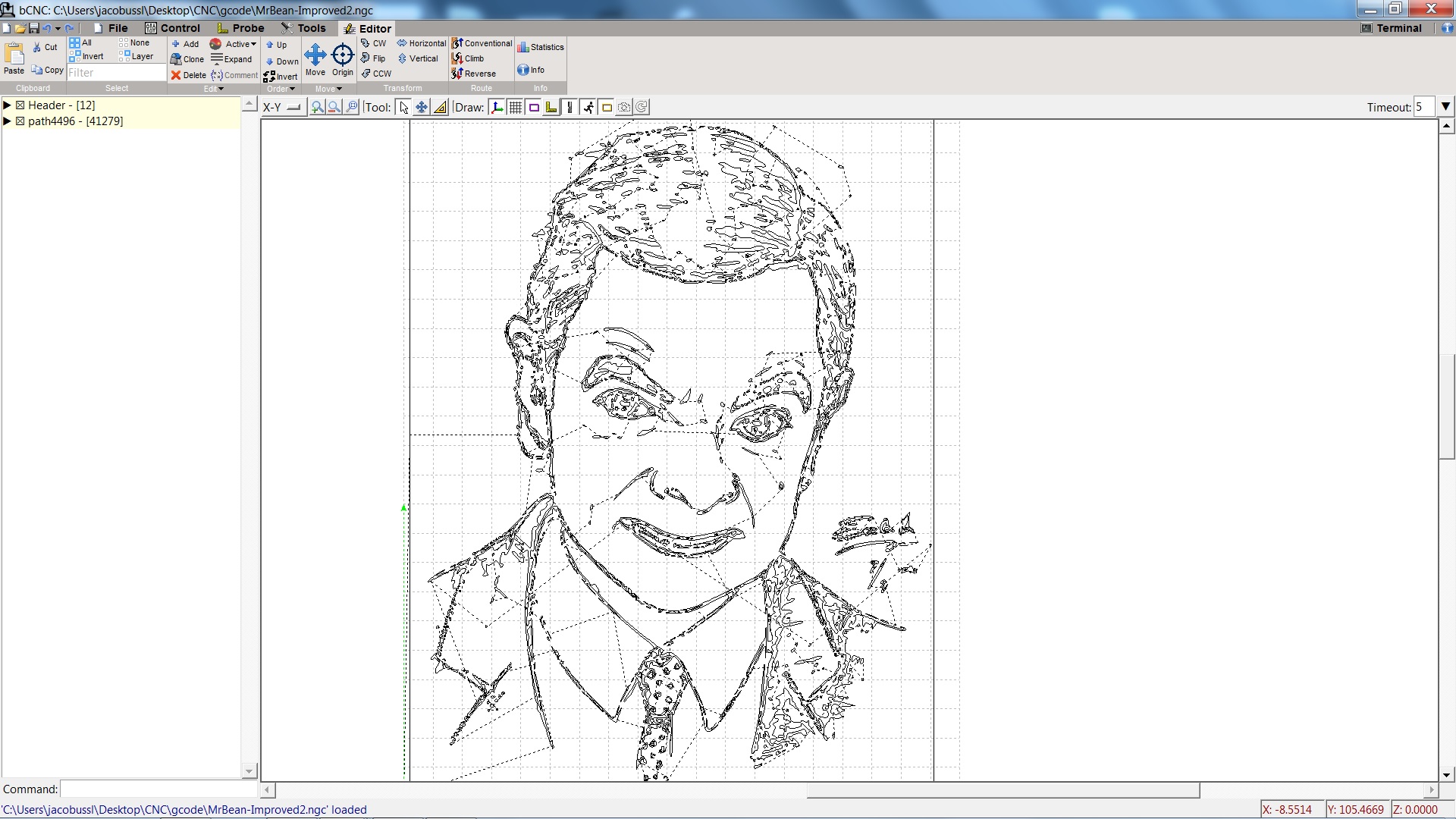The width and height of the screenshot is (1456, 819).
Task: Toggle the Header block enable checkbox
Action: tap(20, 105)
